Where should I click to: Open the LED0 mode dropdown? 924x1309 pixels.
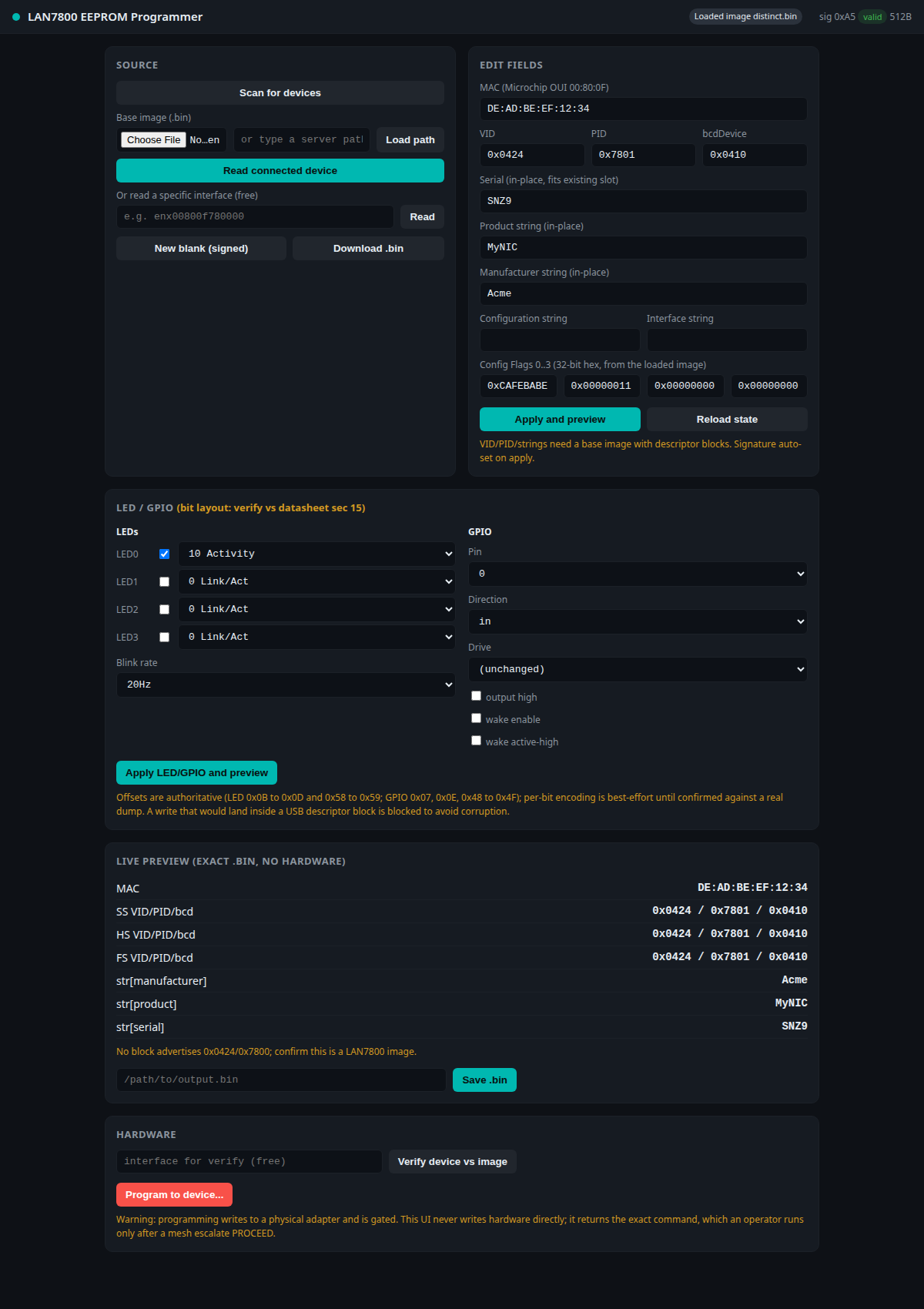point(316,554)
